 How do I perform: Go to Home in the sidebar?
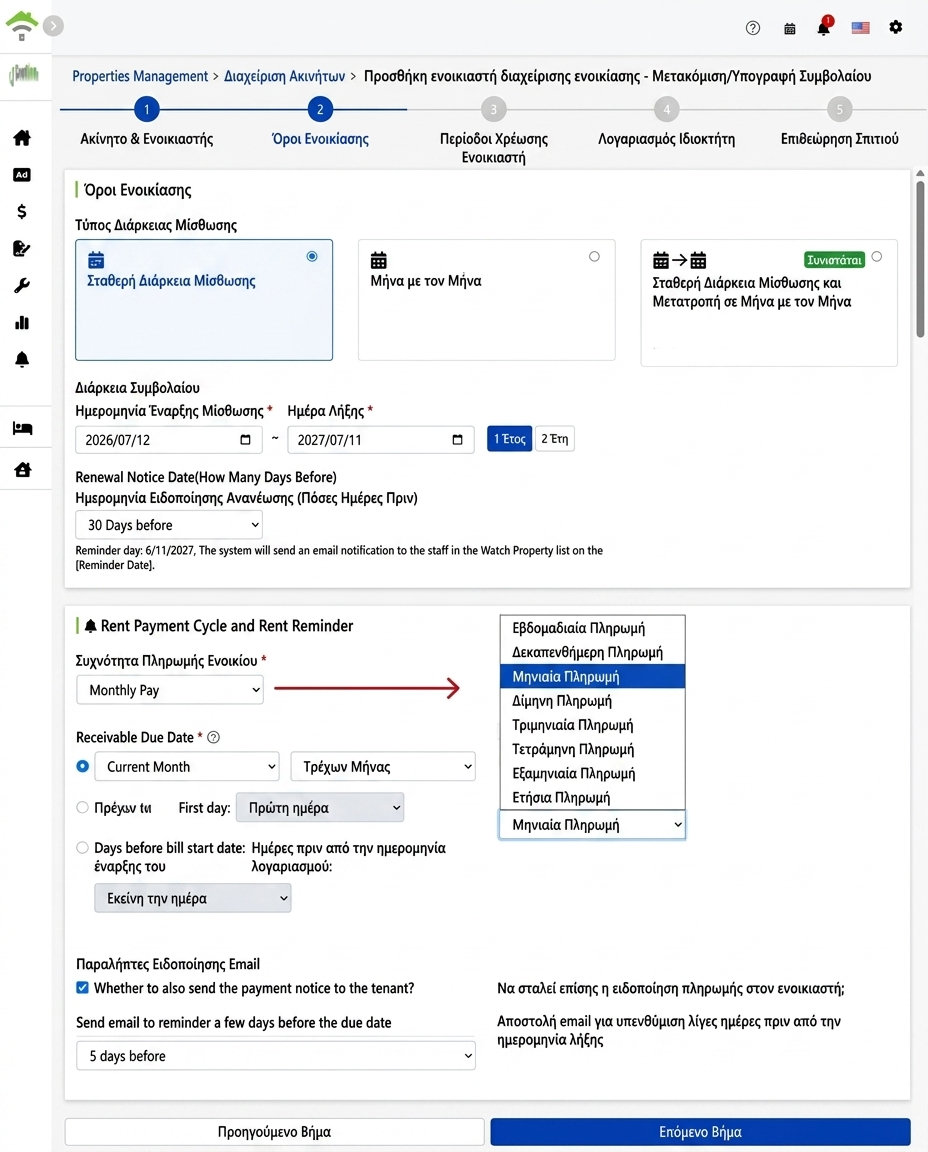(x=22, y=137)
